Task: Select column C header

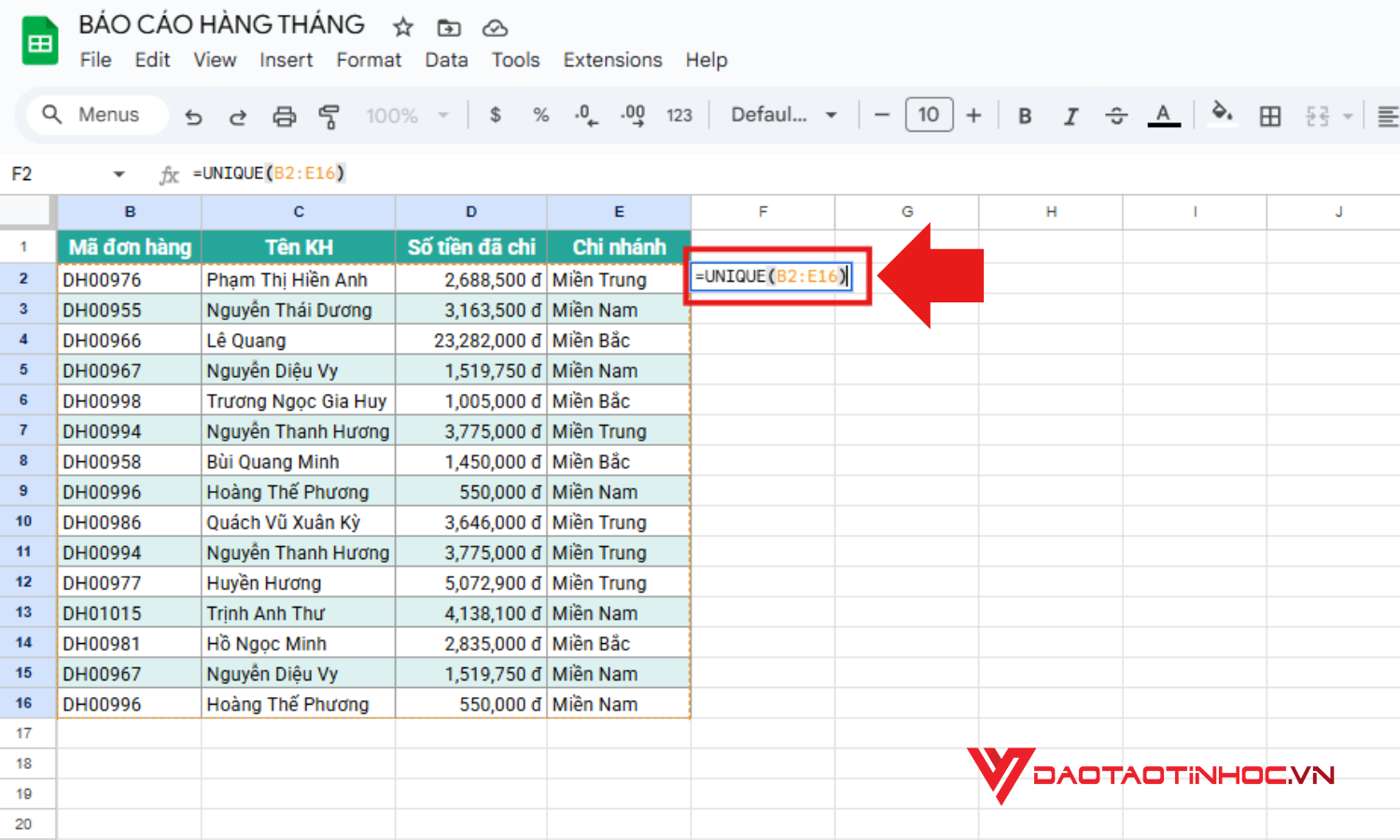Action: 299,212
